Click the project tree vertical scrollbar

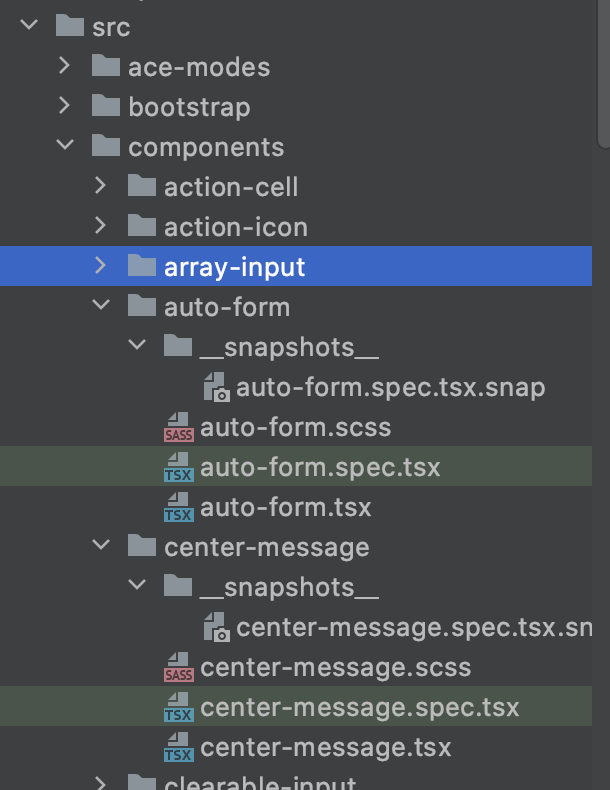pyautogui.click(x=603, y=73)
